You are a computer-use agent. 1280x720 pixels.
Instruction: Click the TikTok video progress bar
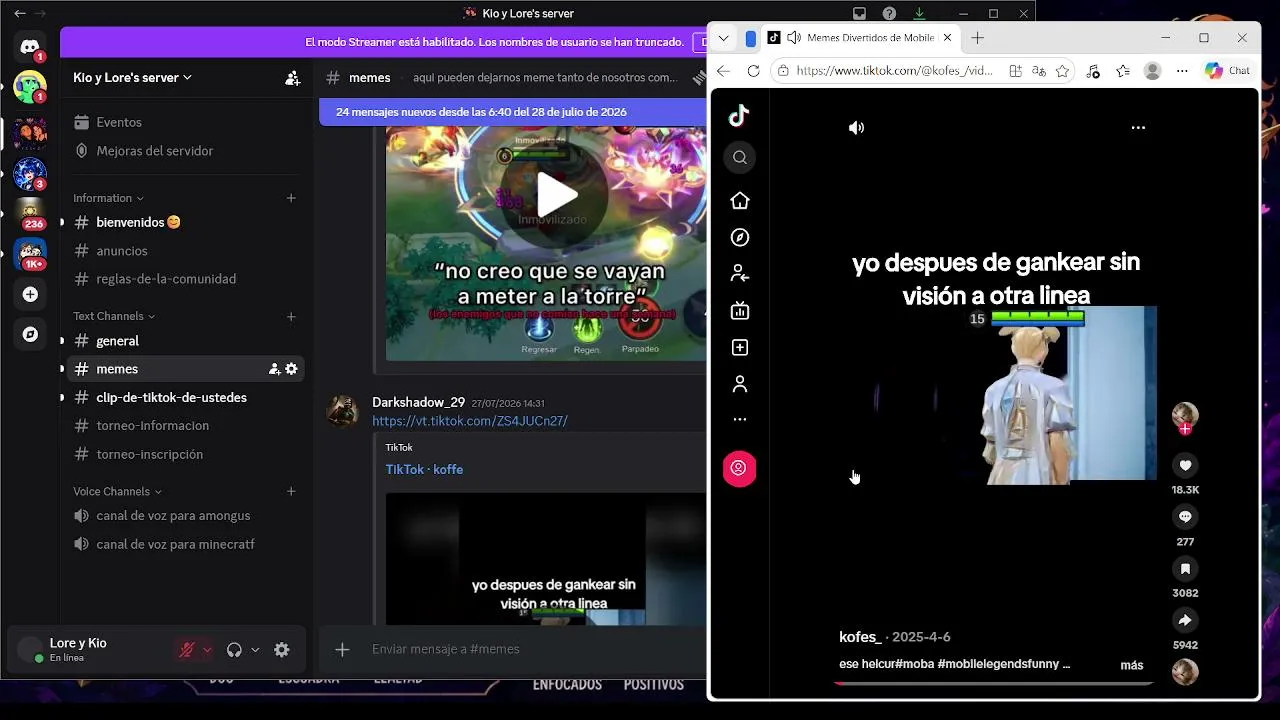995,684
